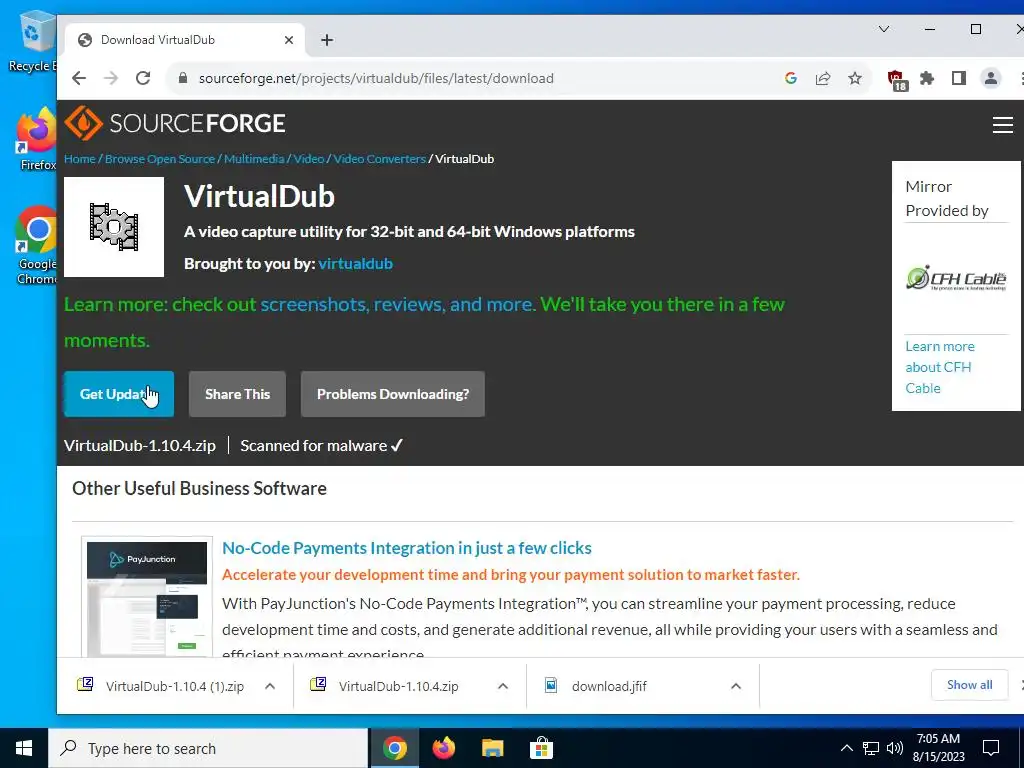Click Show all downloads button
1024x768 pixels.
[x=969, y=684]
